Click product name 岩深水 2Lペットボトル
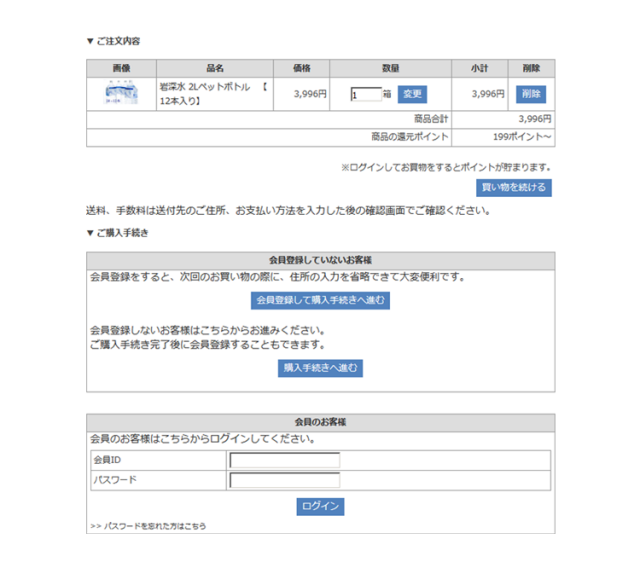Viewport: 640px width, 568px height. click(204, 87)
